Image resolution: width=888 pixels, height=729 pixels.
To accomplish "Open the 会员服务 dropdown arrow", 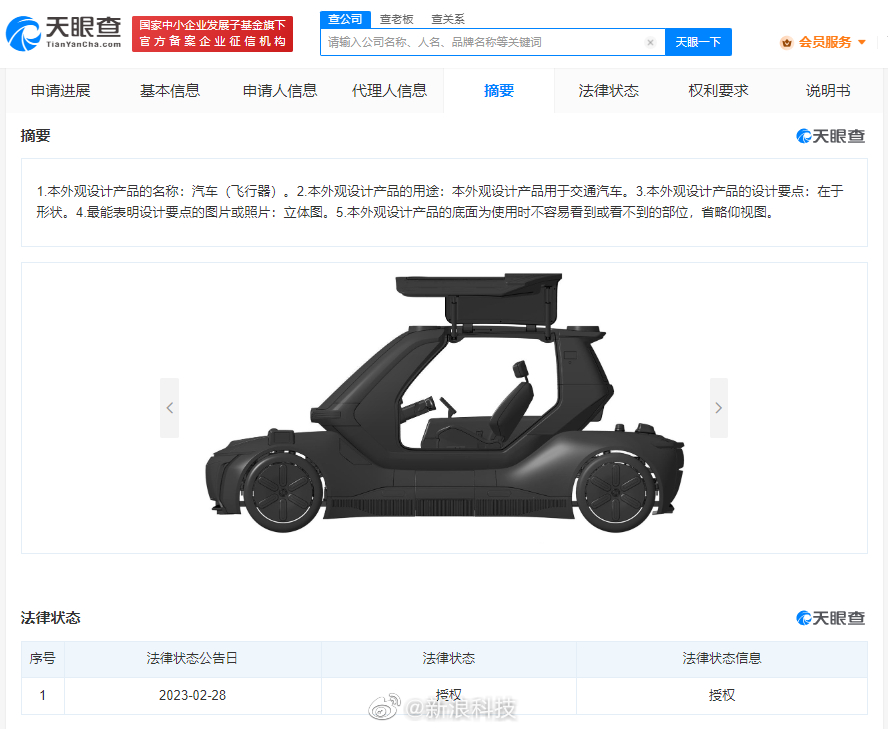I will (x=861, y=42).
